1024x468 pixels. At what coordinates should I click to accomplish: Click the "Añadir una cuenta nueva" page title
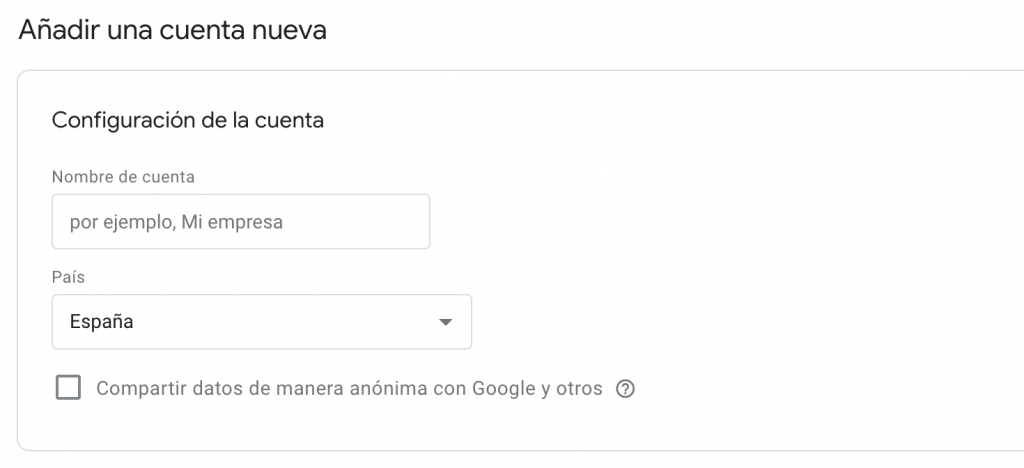[x=172, y=30]
